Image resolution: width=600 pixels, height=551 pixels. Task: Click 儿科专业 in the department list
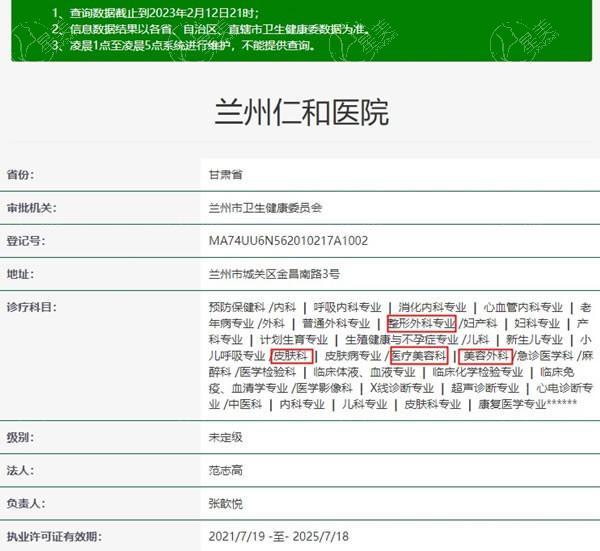click(365, 404)
